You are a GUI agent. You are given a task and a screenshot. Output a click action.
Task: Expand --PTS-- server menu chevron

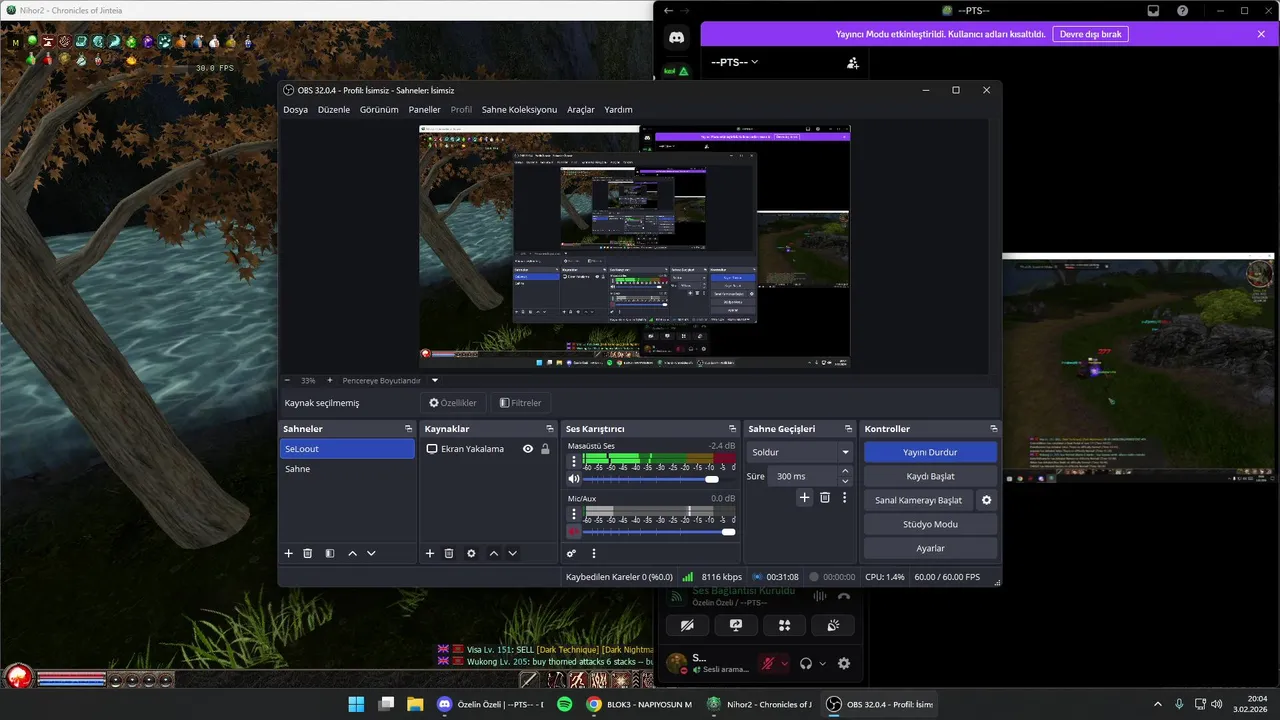tap(755, 62)
